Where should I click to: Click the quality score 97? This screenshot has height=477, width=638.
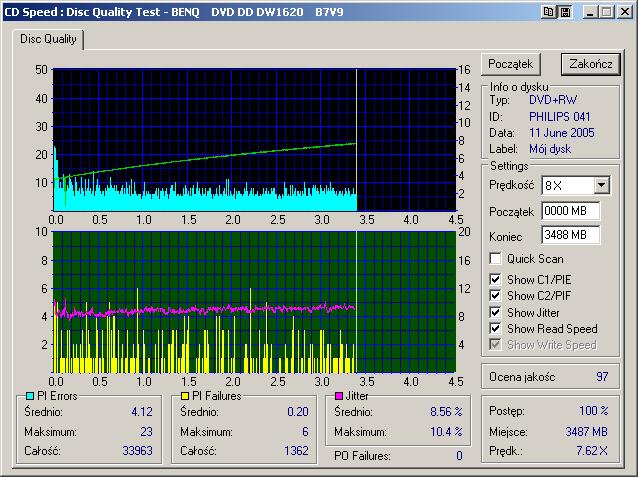point(602,376)
